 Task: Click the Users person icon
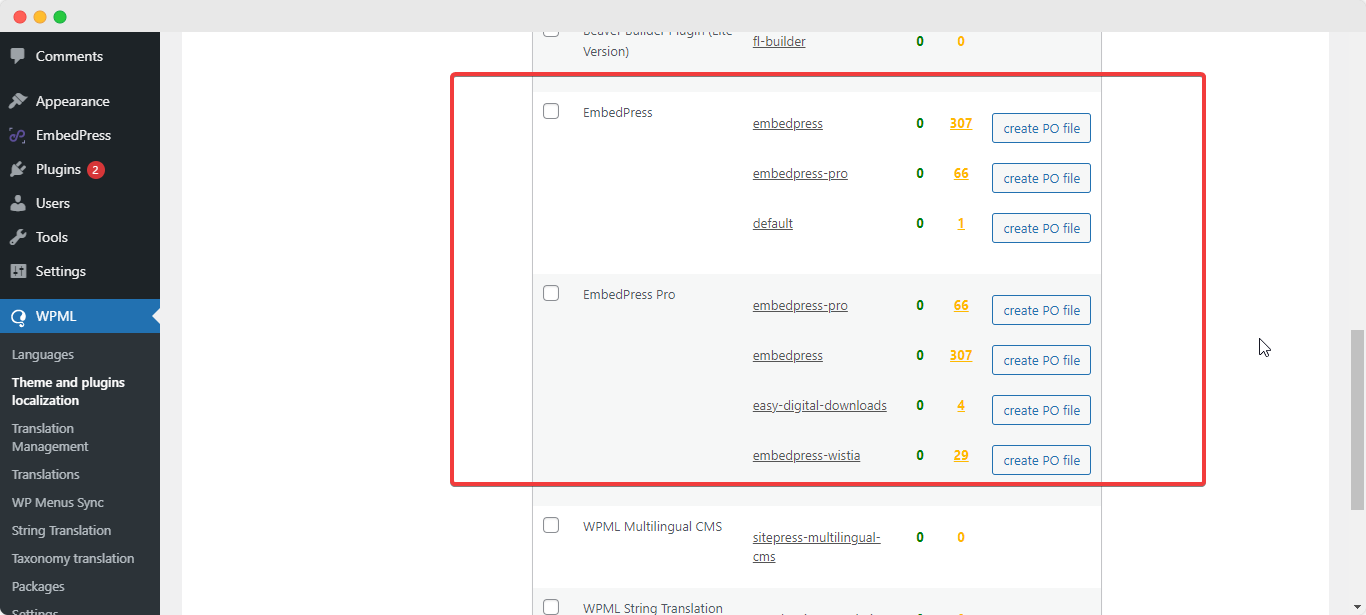pyautogui.click(x=17, y=203)
